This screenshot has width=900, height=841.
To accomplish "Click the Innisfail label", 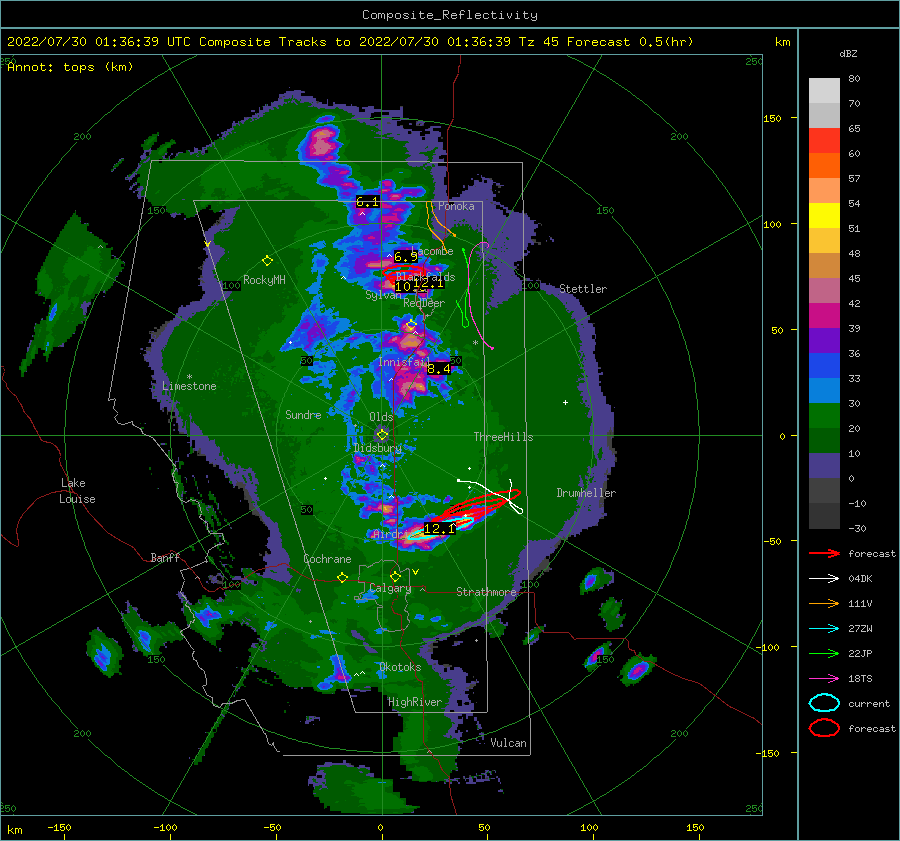I will (x=403, y=362).
